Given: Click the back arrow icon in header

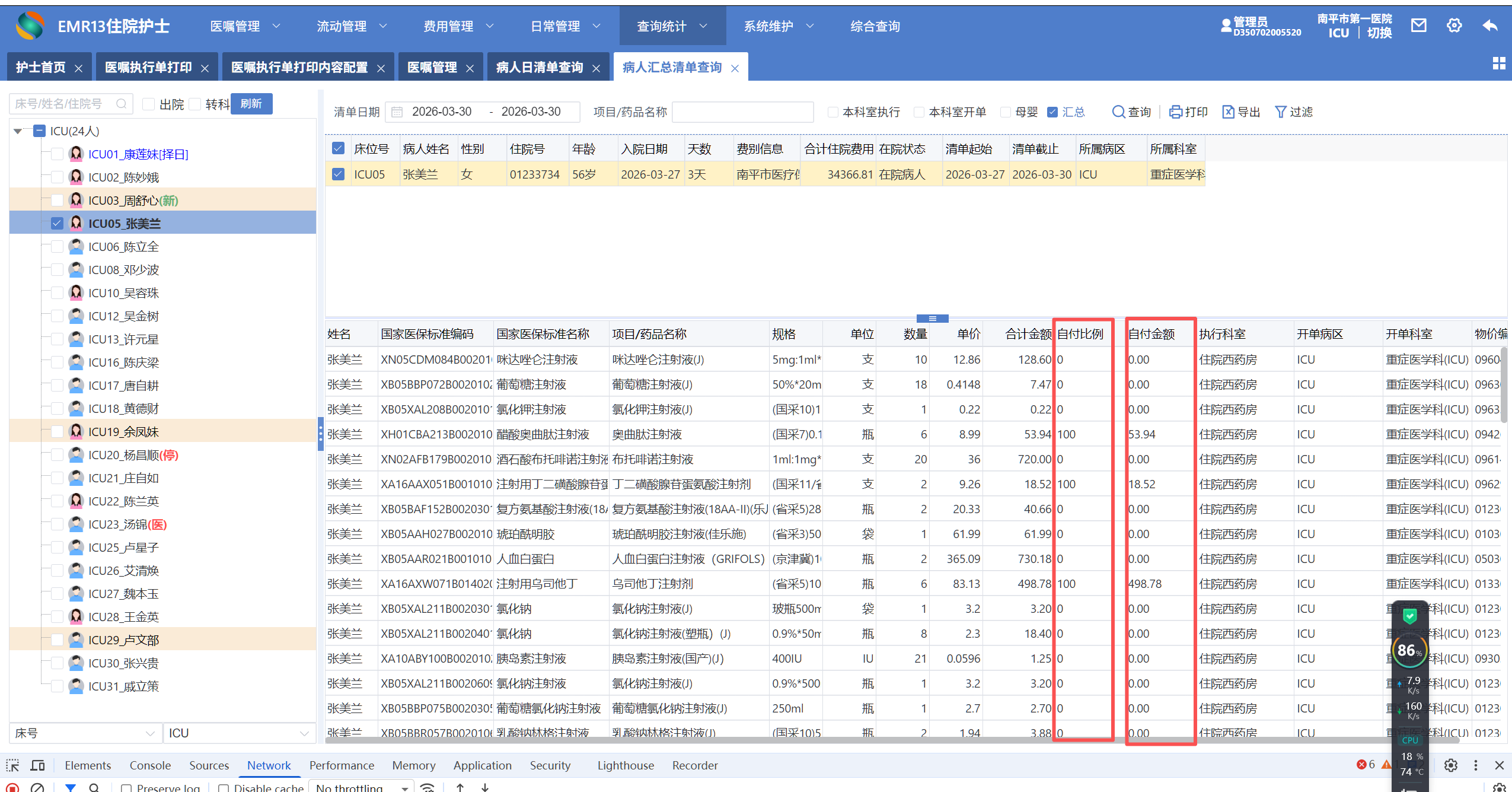Looking at the screenshot, I should [1489, 26].
